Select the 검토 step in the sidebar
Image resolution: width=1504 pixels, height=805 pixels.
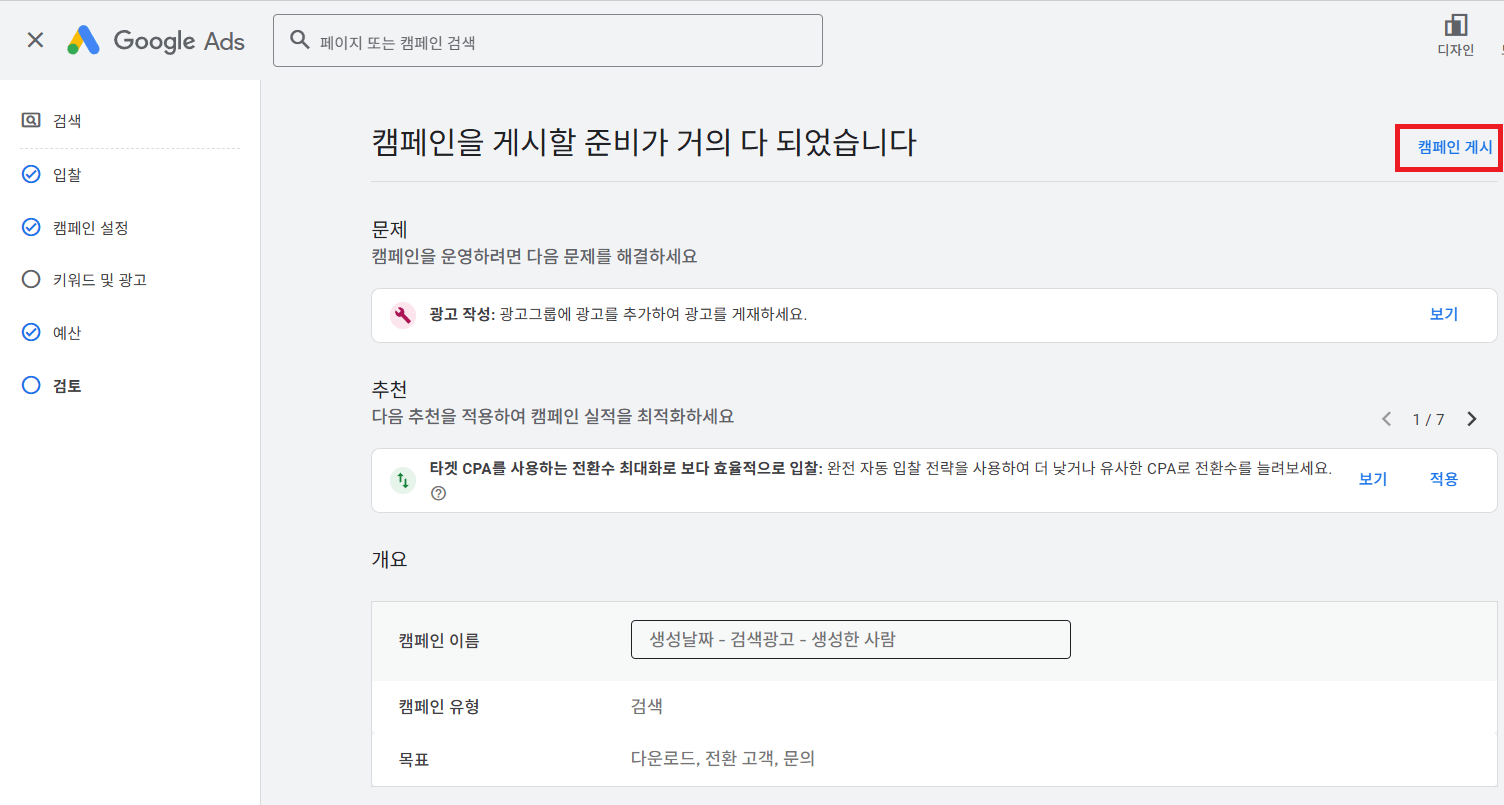pos(67,386)
